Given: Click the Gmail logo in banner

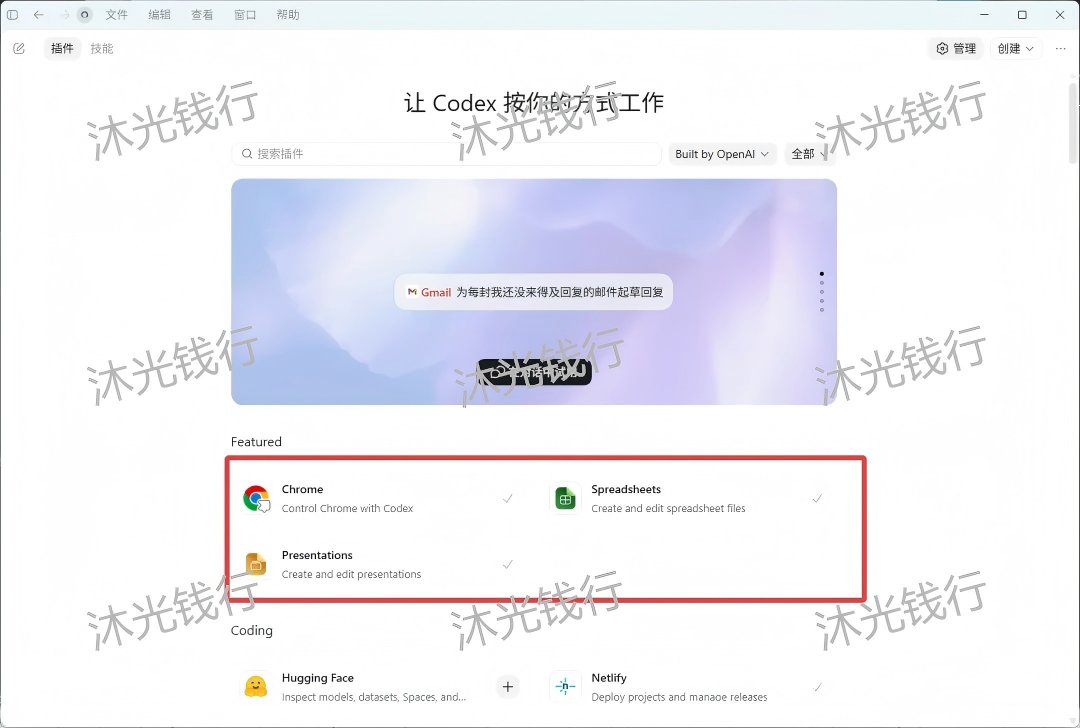Looking at the screenshot, I should (412, 292).
